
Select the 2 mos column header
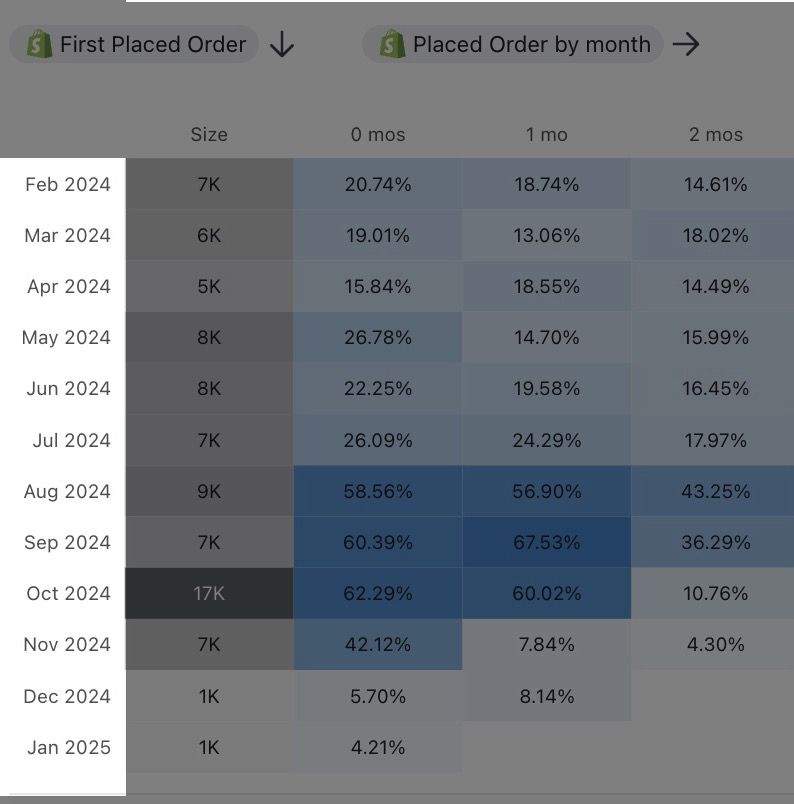coord(716,134)
